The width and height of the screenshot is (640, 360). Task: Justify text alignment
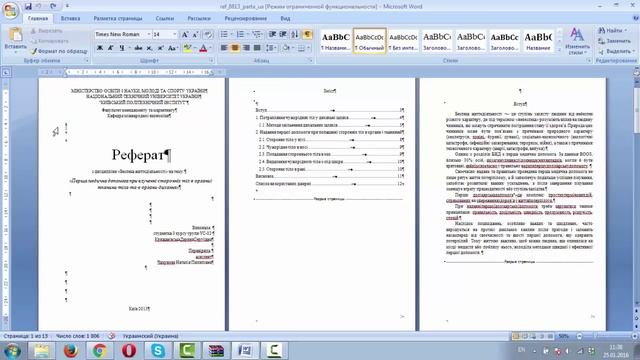coord(257,48)
